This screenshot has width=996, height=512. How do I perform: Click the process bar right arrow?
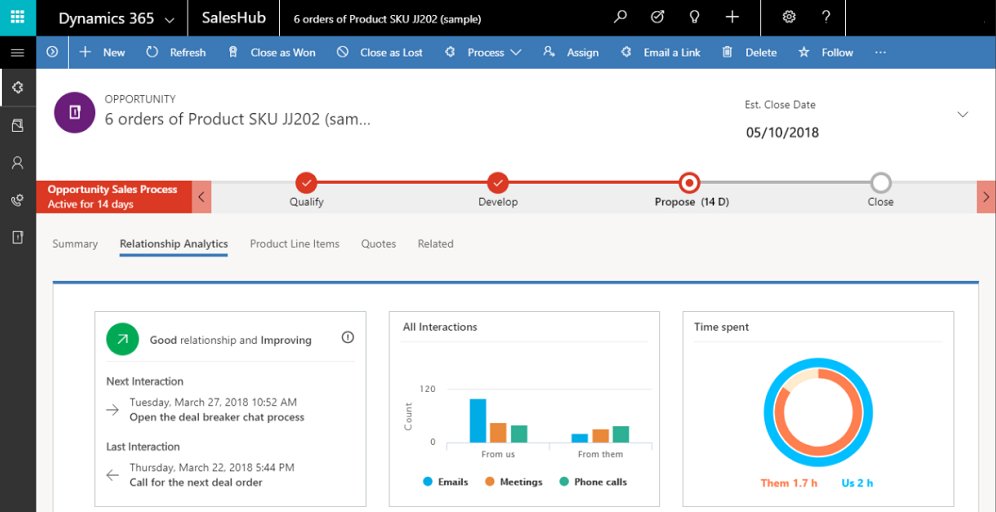(986, 197)
